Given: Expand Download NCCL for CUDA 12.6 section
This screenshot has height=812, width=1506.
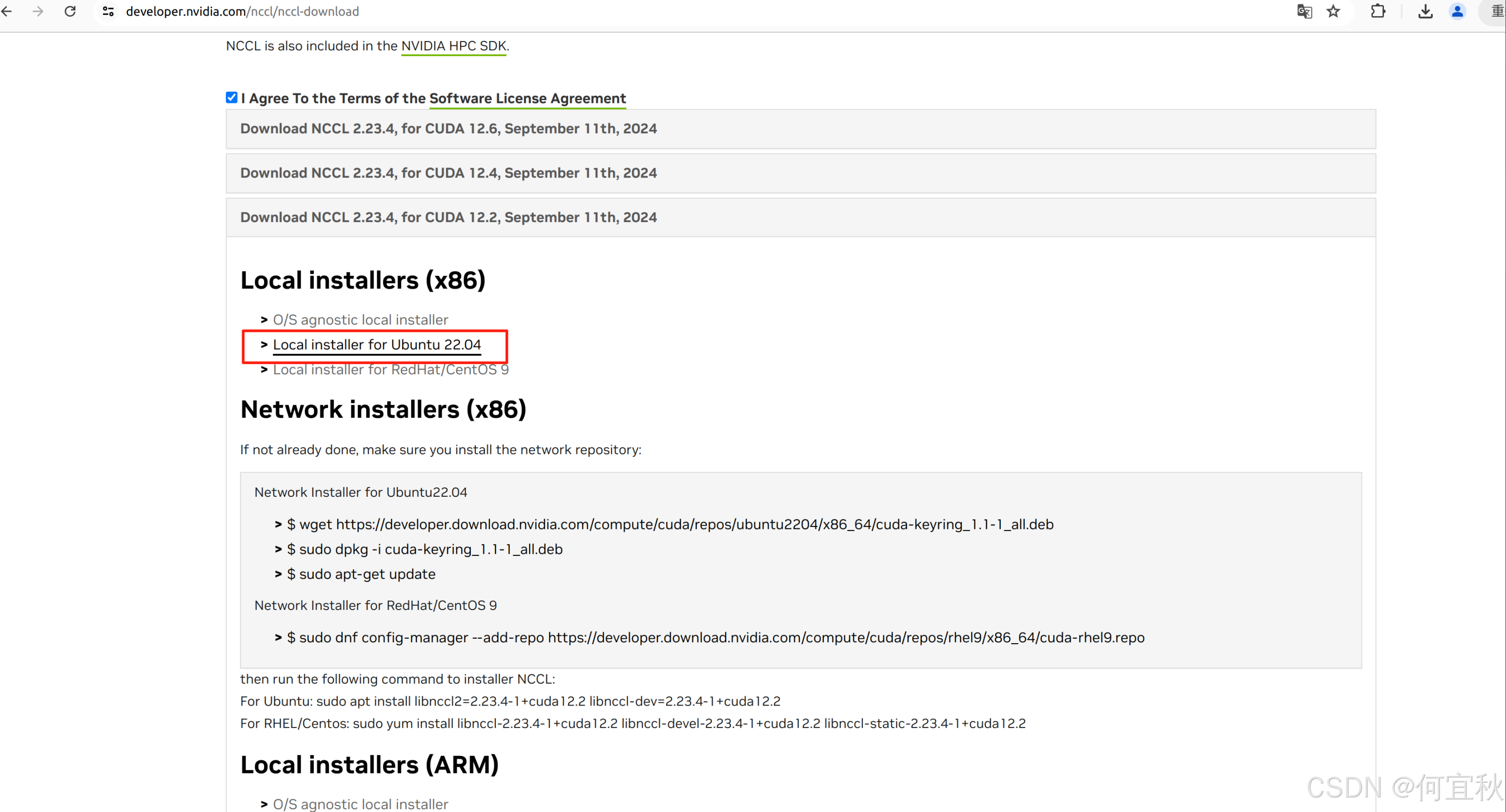Looking at the screenshot, I should tap(448, 129).
